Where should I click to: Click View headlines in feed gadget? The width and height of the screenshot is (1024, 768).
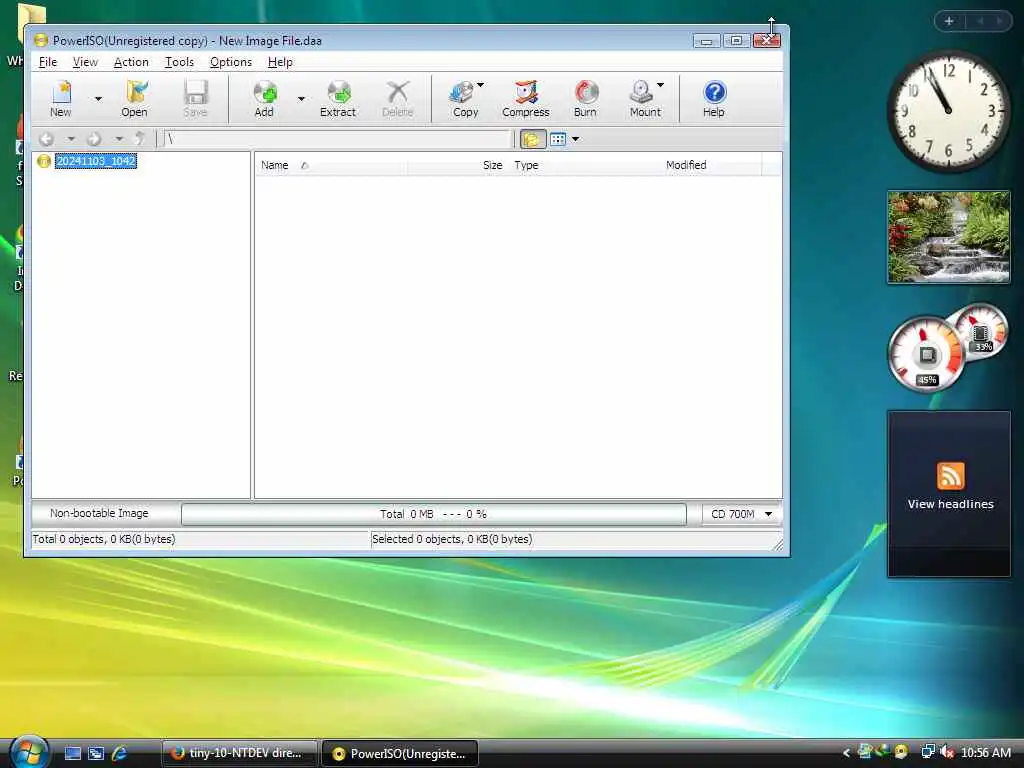pos(950,504)
